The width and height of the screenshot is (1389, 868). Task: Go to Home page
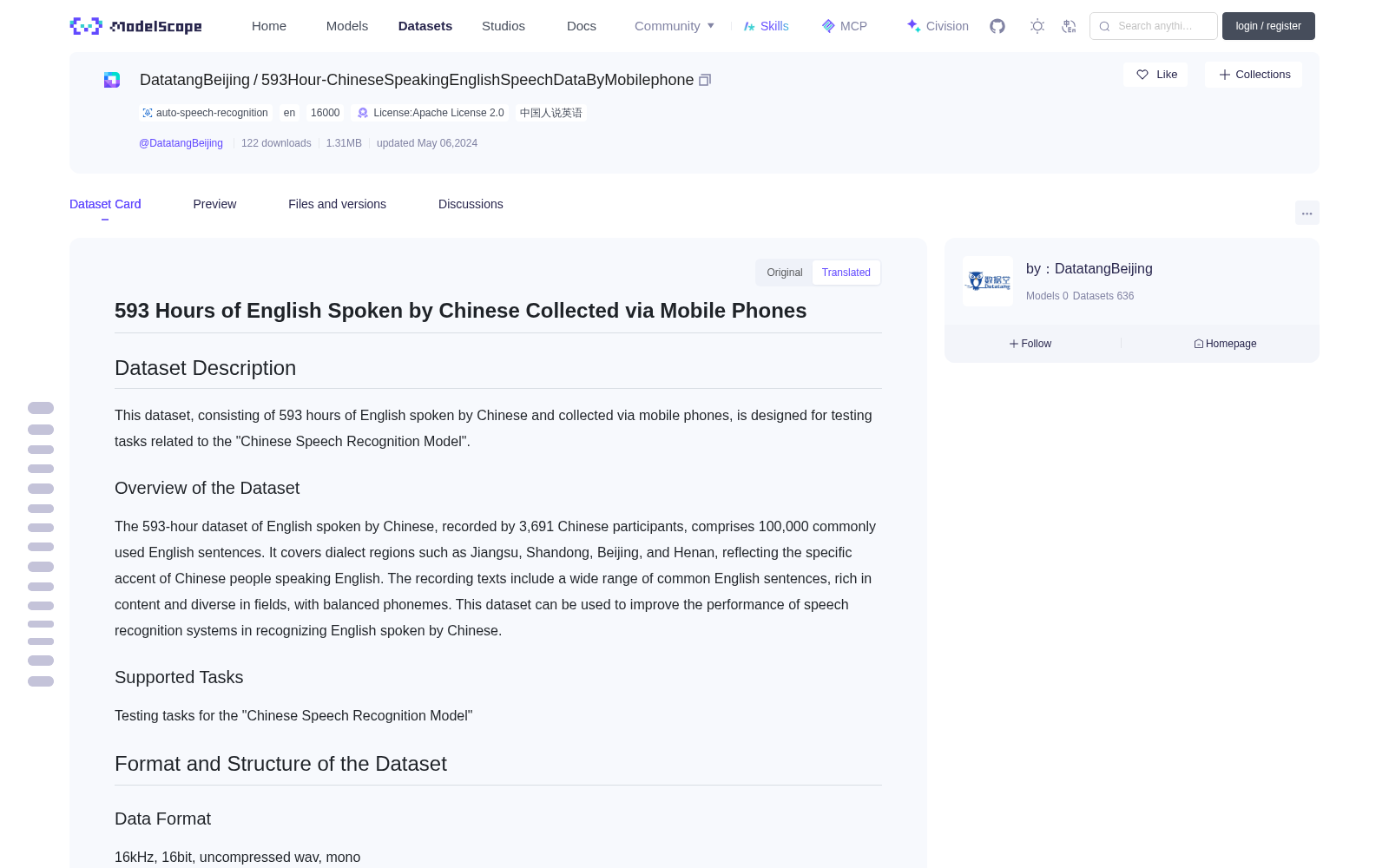(269, 26)
